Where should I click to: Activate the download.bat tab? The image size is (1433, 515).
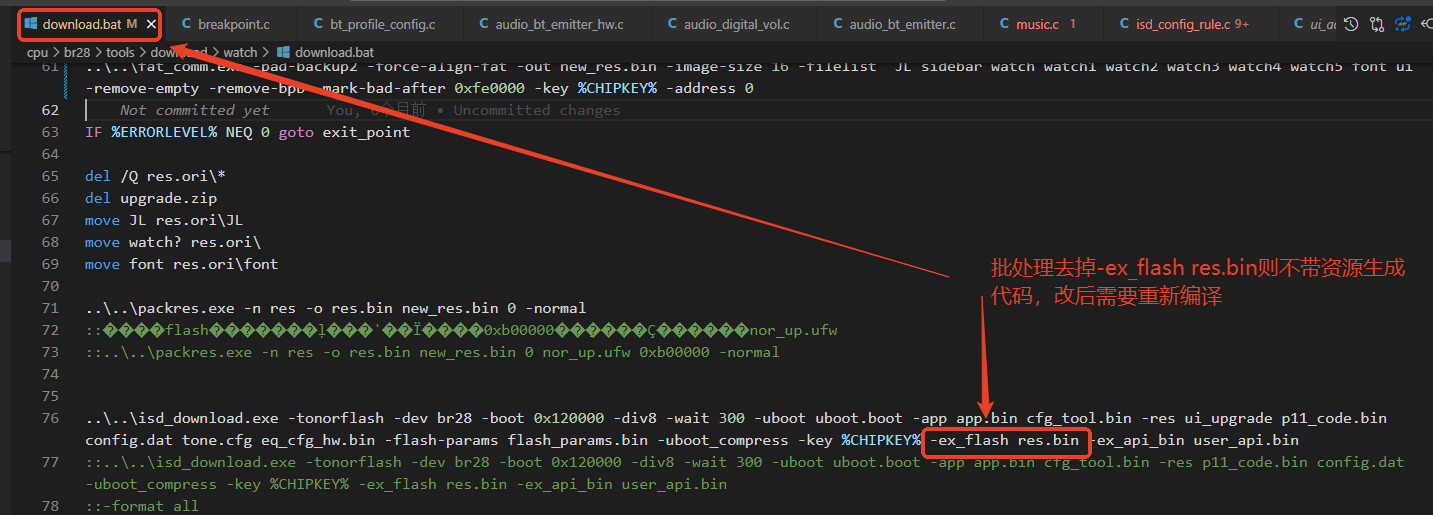click(89, 23)
